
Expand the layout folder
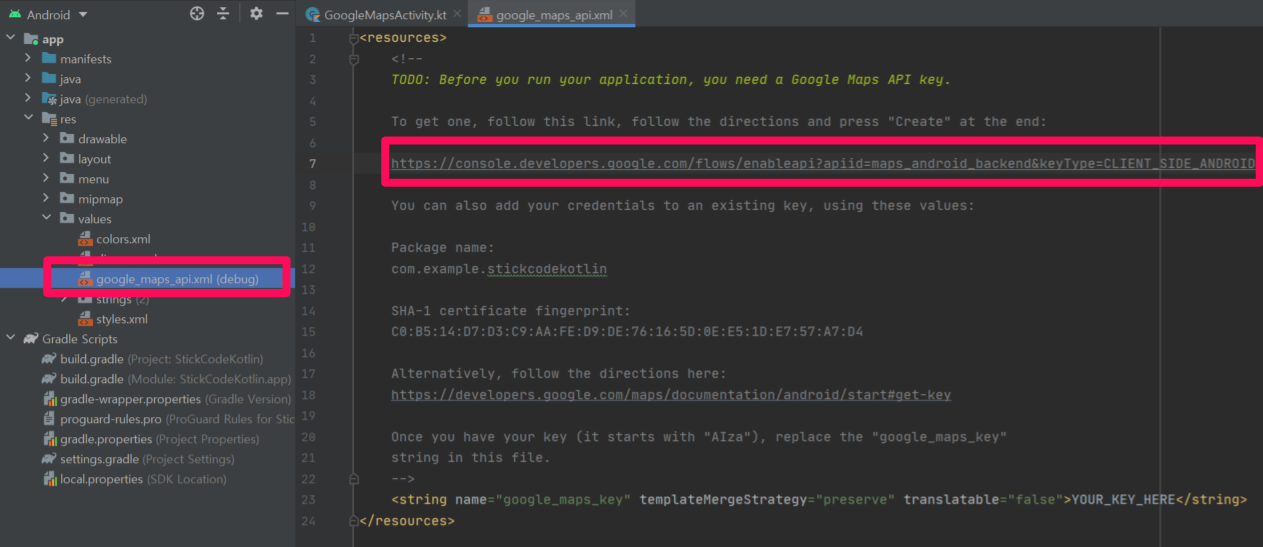click(x=47, y=159)
